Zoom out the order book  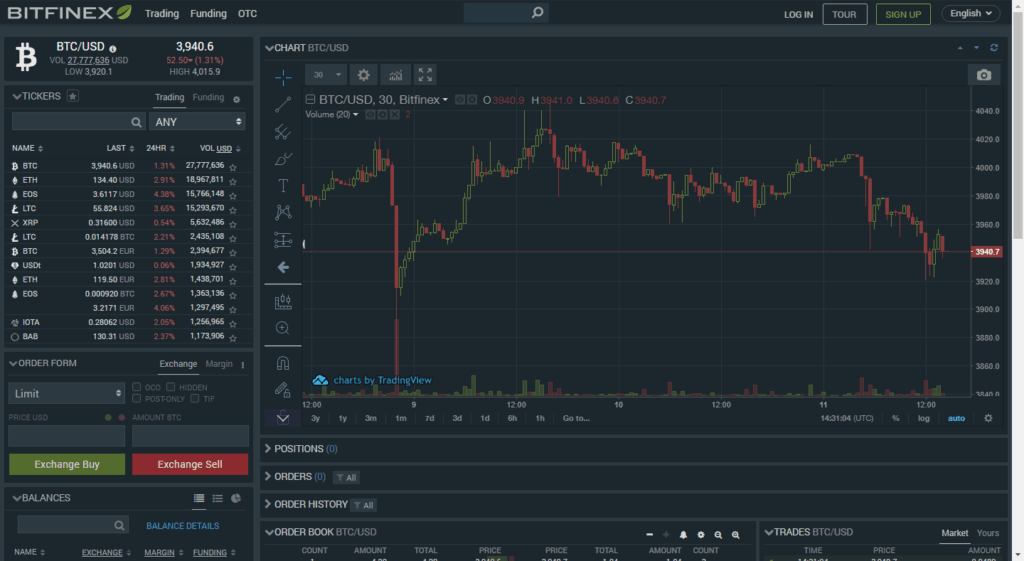(718, 535)
